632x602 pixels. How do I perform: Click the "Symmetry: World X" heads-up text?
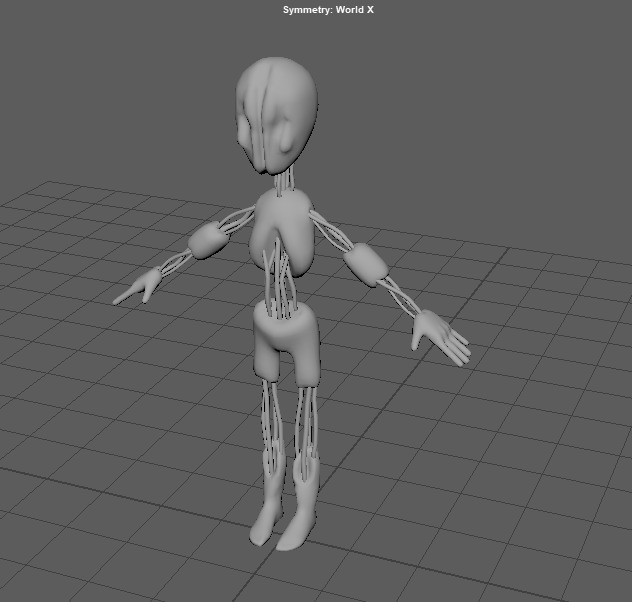click(328, 10)
